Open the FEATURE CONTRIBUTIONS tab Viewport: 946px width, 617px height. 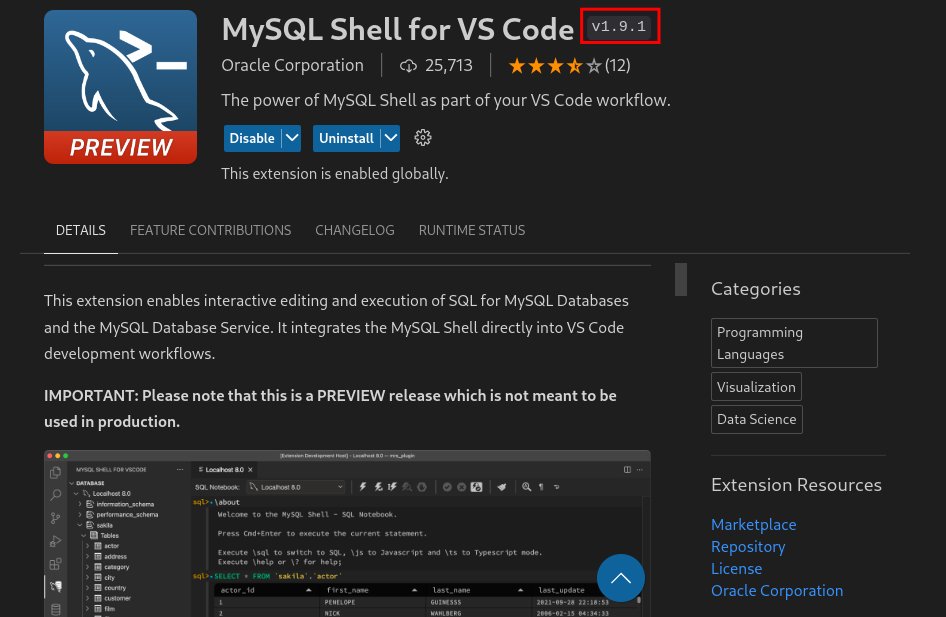pos(211,230)
